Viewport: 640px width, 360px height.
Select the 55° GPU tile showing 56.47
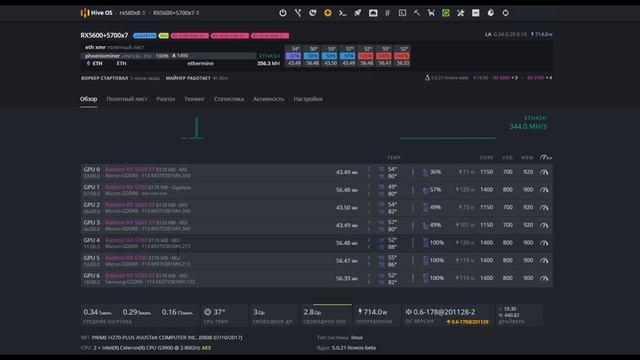point(384,56)
